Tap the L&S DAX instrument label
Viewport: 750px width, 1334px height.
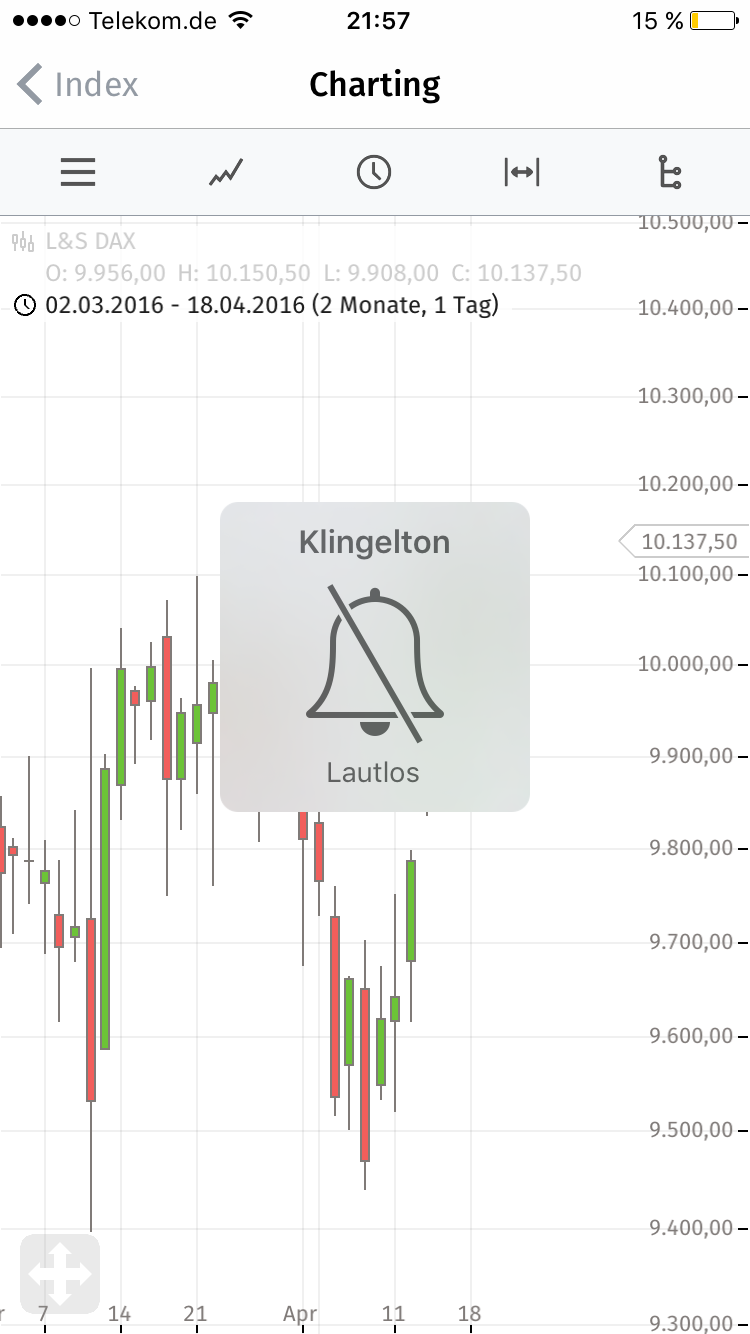(x=90, y=241)
